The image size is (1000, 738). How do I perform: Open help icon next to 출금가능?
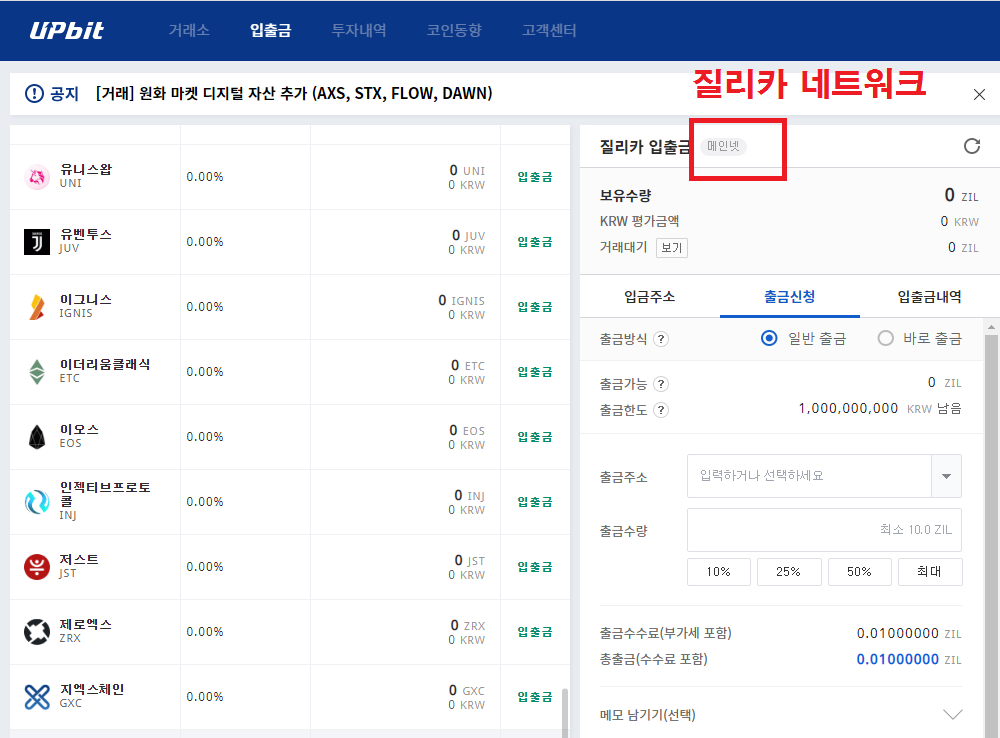coord(661,384)
